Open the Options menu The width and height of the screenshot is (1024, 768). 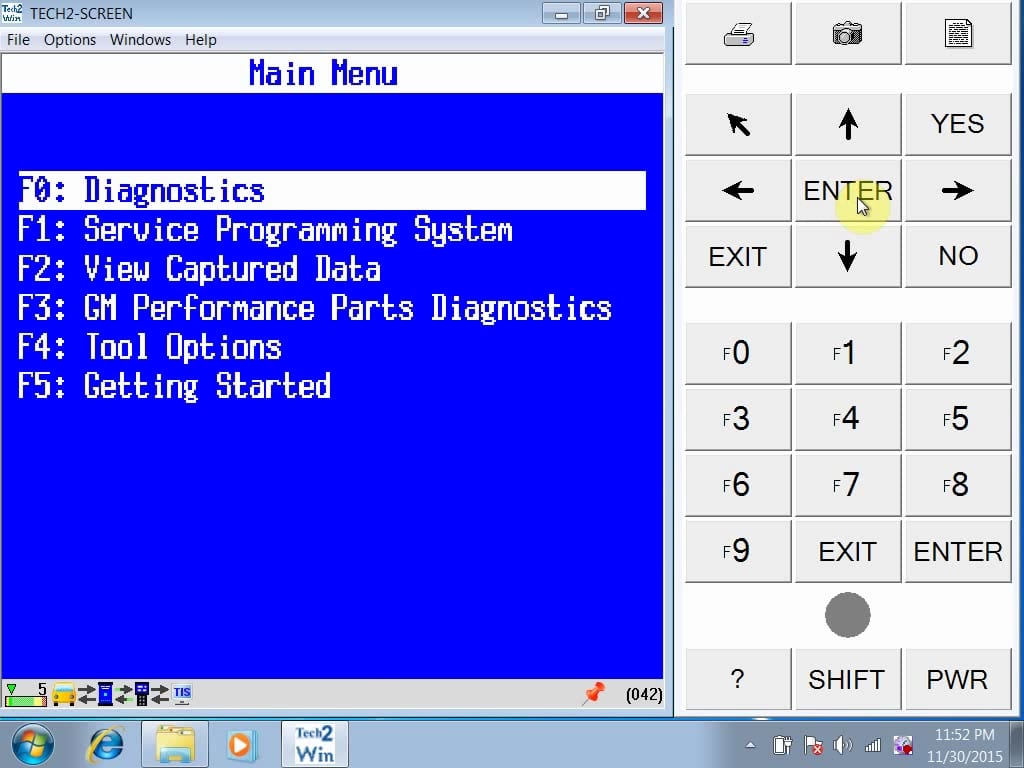coord(70,40)
